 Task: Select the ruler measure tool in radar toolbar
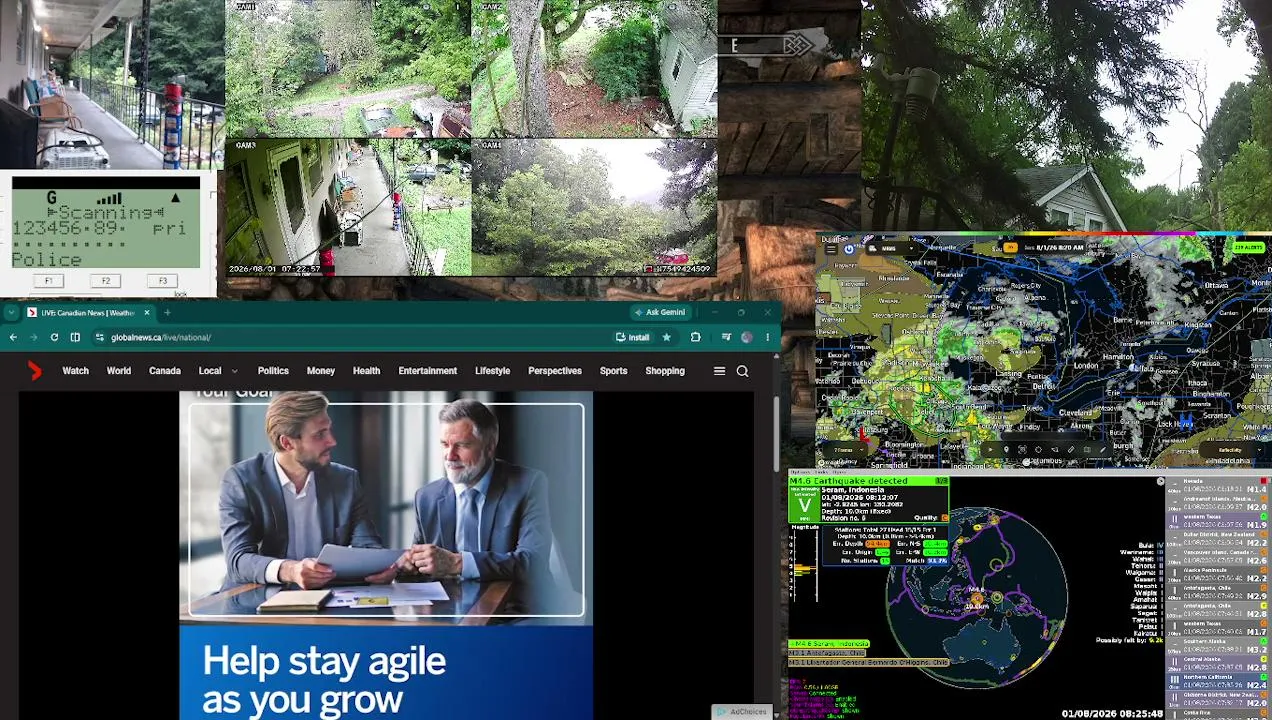coord(1071,450)
